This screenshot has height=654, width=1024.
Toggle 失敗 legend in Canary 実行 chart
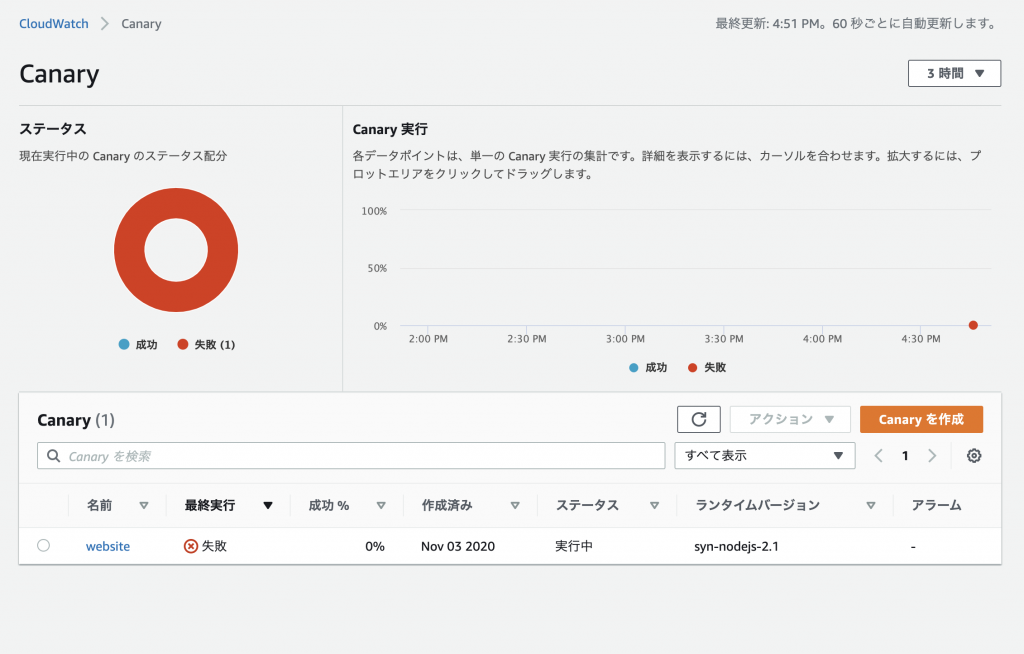707,368
